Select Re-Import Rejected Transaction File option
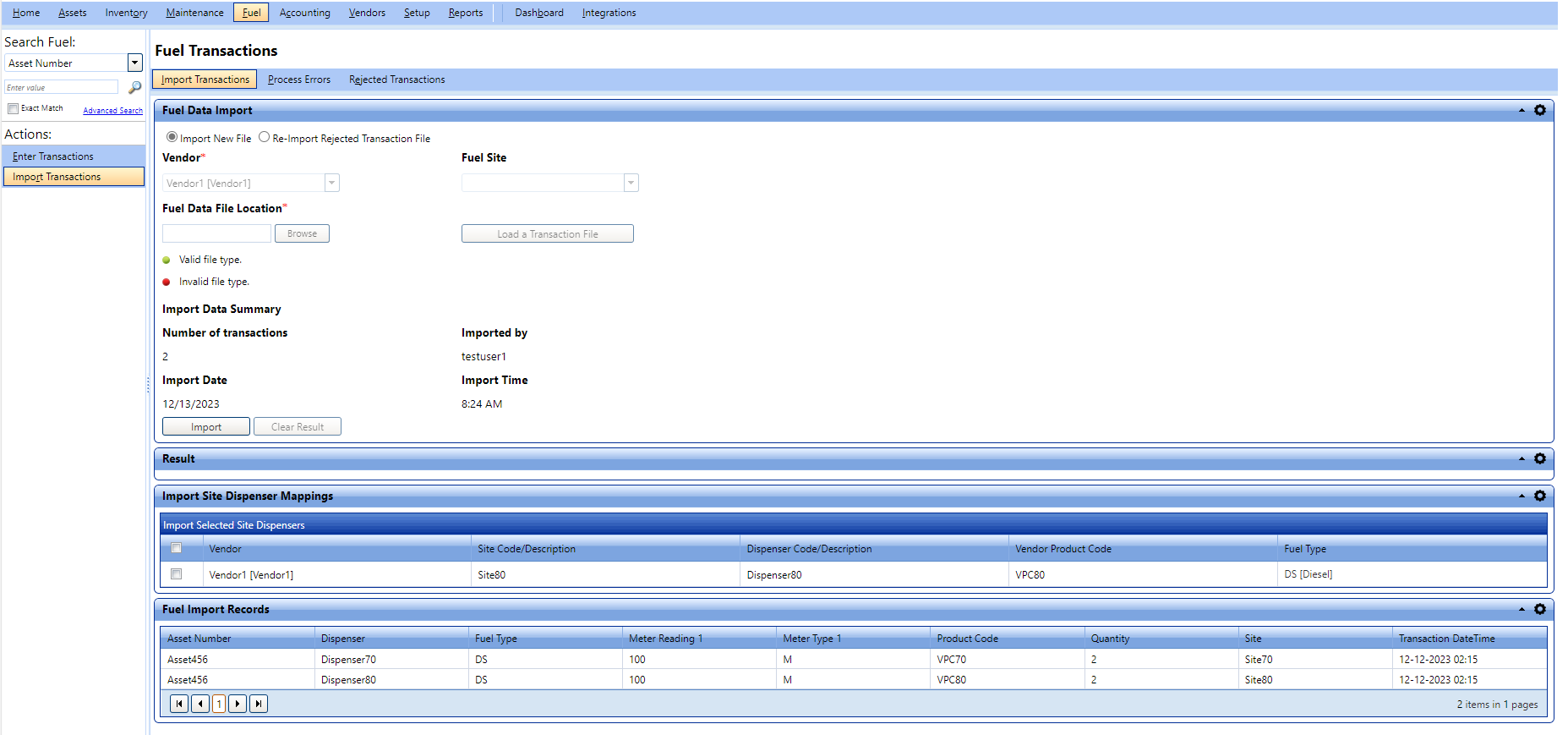 [264, 137]
